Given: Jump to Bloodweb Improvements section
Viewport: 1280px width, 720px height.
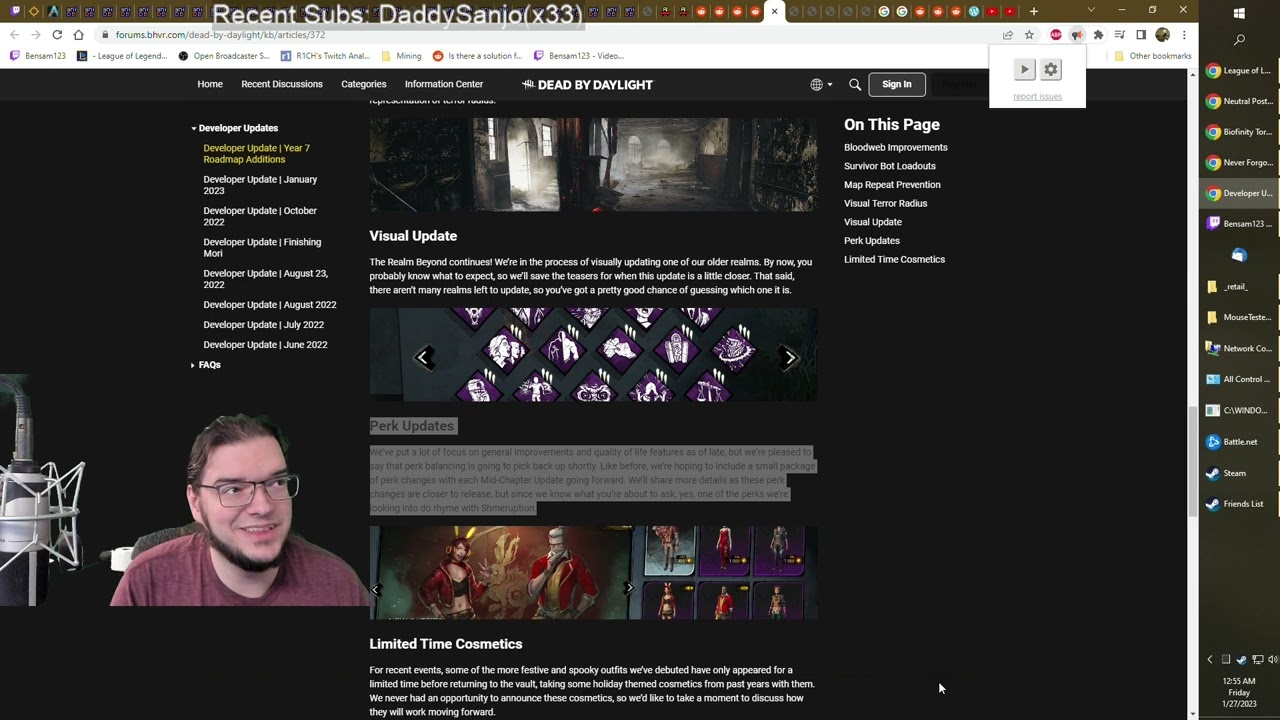Looking at the screenshot, I should [x=896, y=147].
